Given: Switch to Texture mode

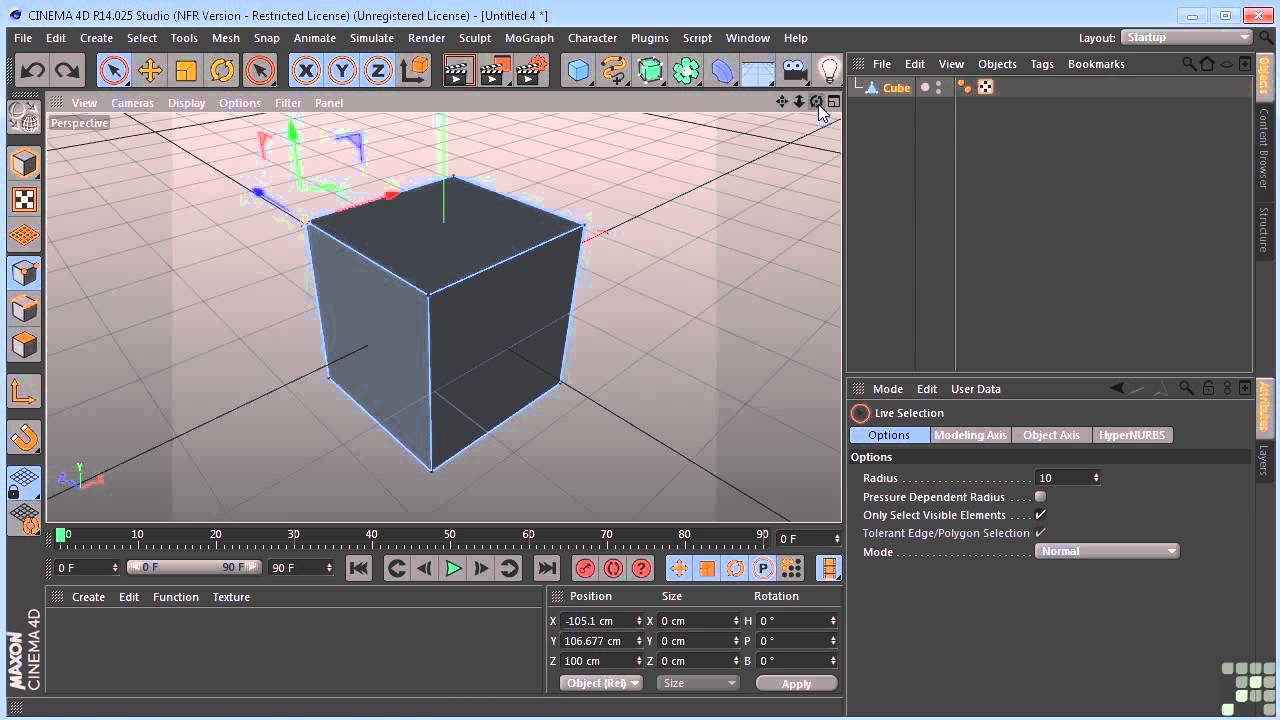Looking at the screenshot, I should pyautogui.click(x=24, y=199).
